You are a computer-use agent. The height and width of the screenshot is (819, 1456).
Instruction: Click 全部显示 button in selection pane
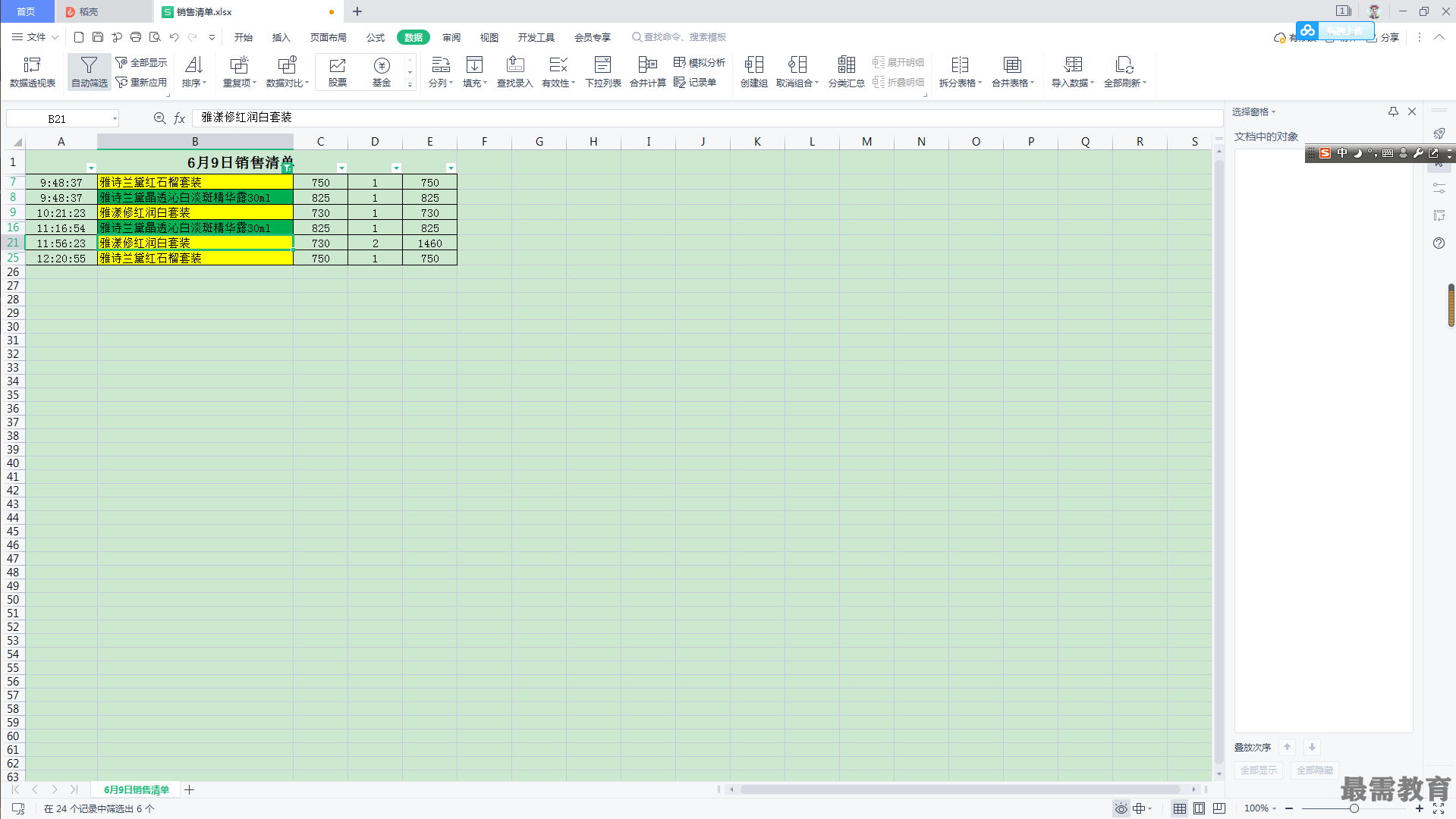tap(1258, 770)
